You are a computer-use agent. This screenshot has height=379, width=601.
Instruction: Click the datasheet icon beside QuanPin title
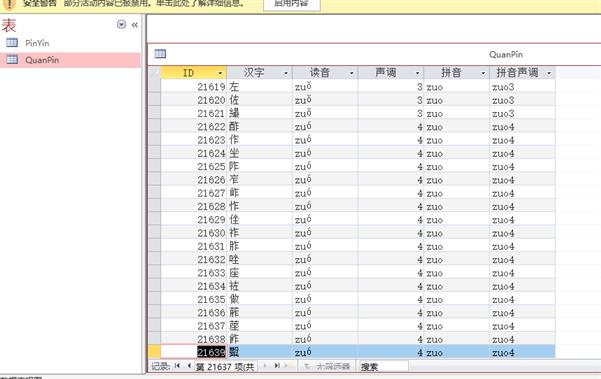click(x=160, y=54)
